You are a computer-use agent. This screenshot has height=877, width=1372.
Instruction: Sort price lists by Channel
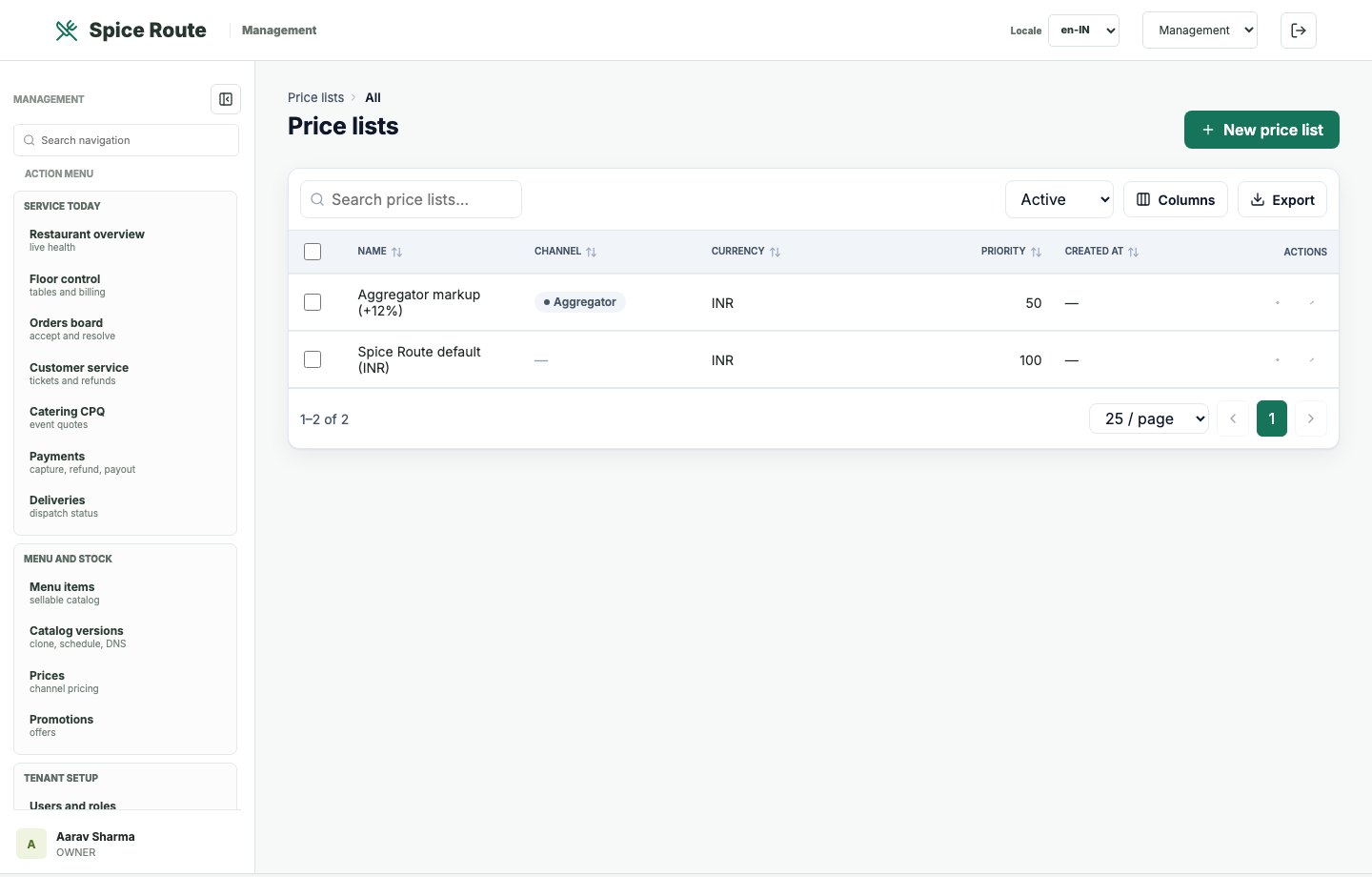click(591, 252)
